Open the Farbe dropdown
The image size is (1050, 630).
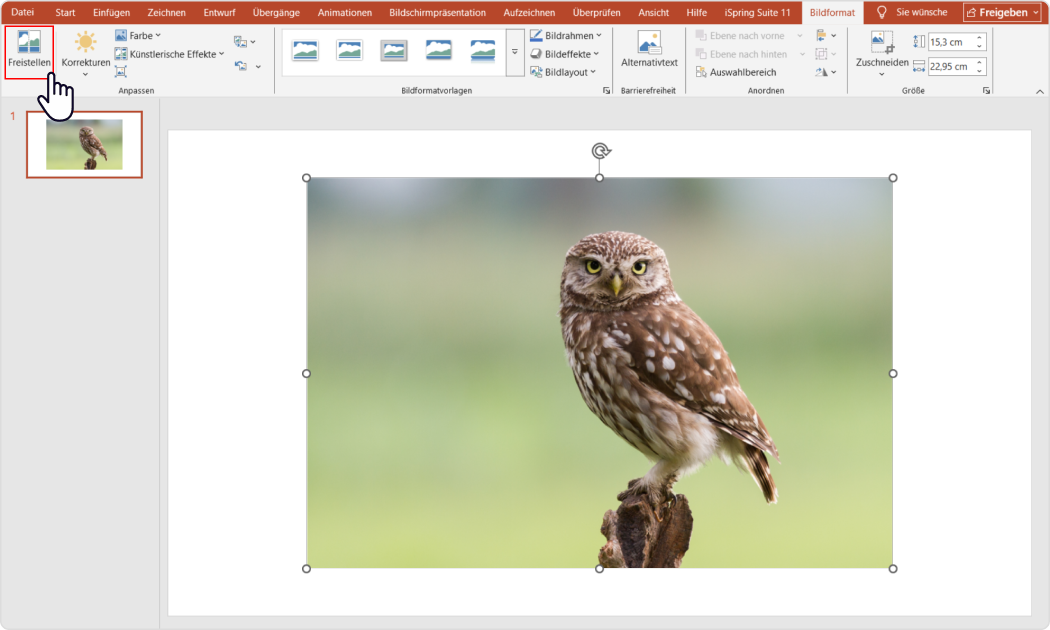pyautogui.click(x=139, y=34)
